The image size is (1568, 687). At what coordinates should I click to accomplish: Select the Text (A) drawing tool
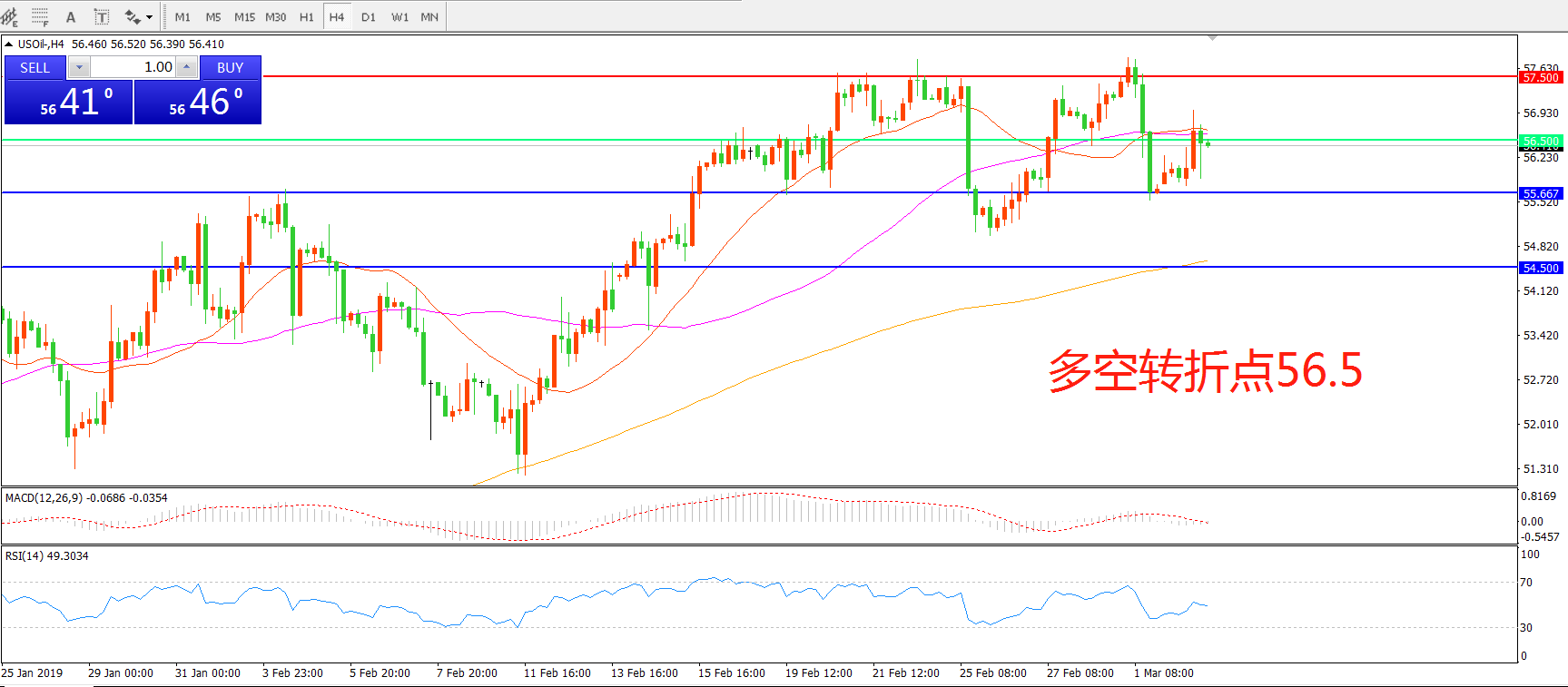(71, 16)
